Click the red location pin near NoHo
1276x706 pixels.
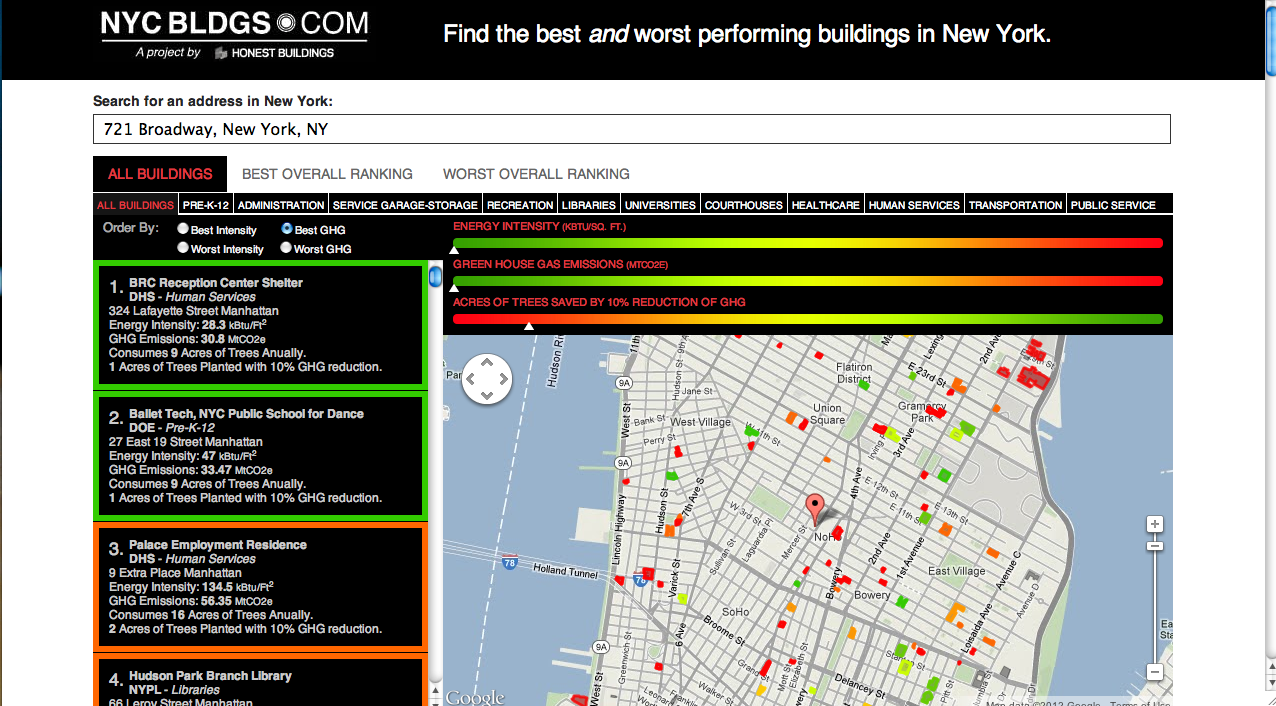[815, 508]
